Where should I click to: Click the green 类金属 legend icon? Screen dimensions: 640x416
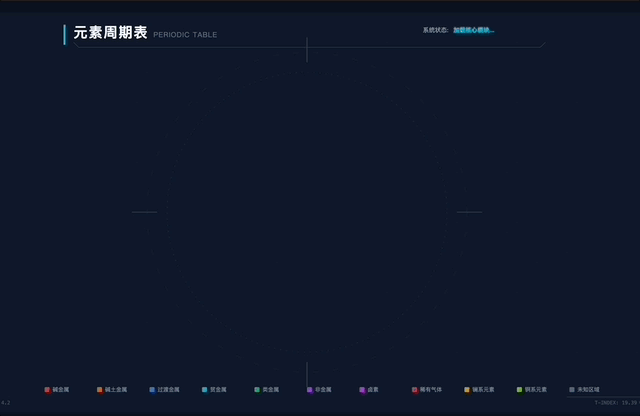click(257, 389)
